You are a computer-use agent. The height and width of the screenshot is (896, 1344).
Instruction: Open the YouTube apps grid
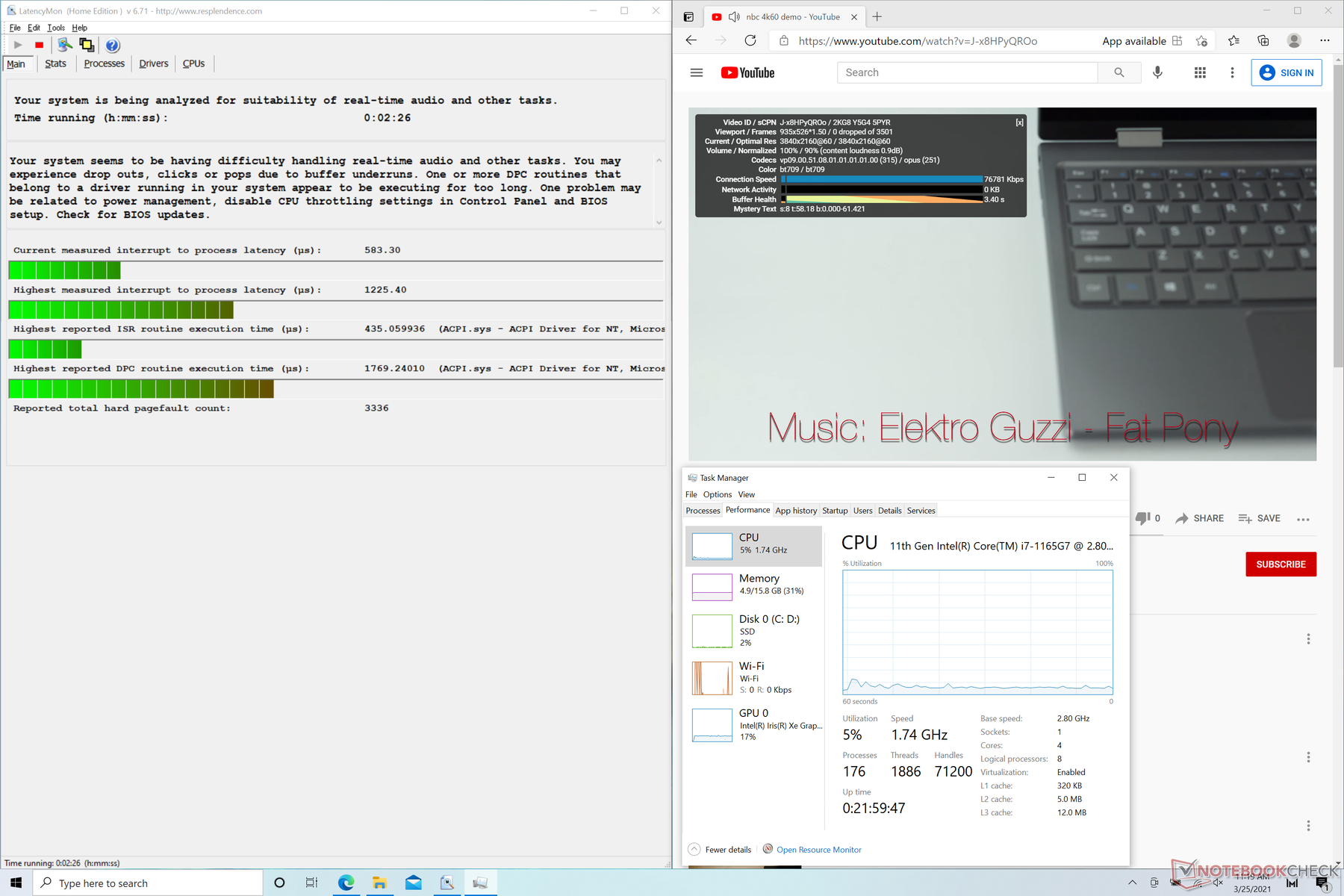1200,72
